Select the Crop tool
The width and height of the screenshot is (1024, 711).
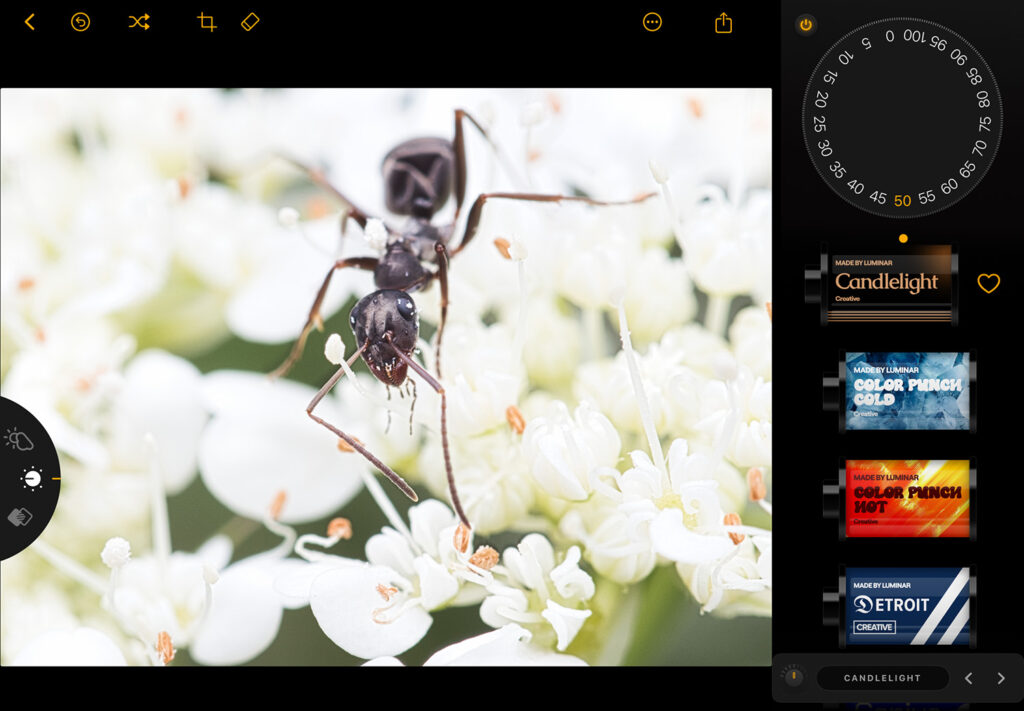tap(206, 22)
